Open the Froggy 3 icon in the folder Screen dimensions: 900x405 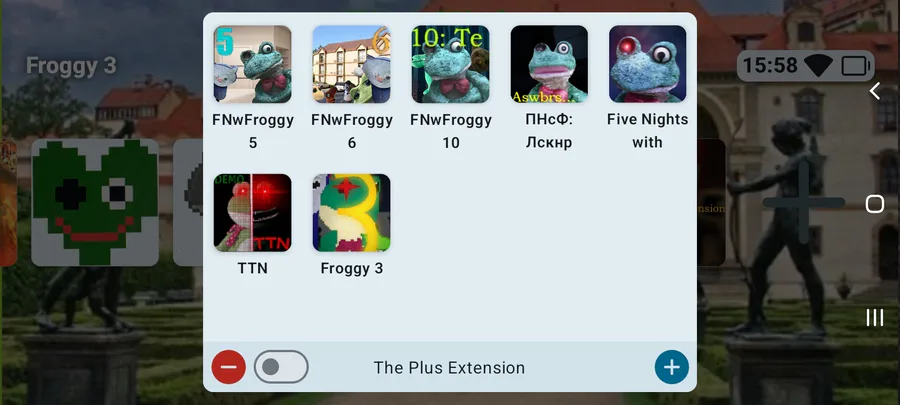click(x=351, y=213)
